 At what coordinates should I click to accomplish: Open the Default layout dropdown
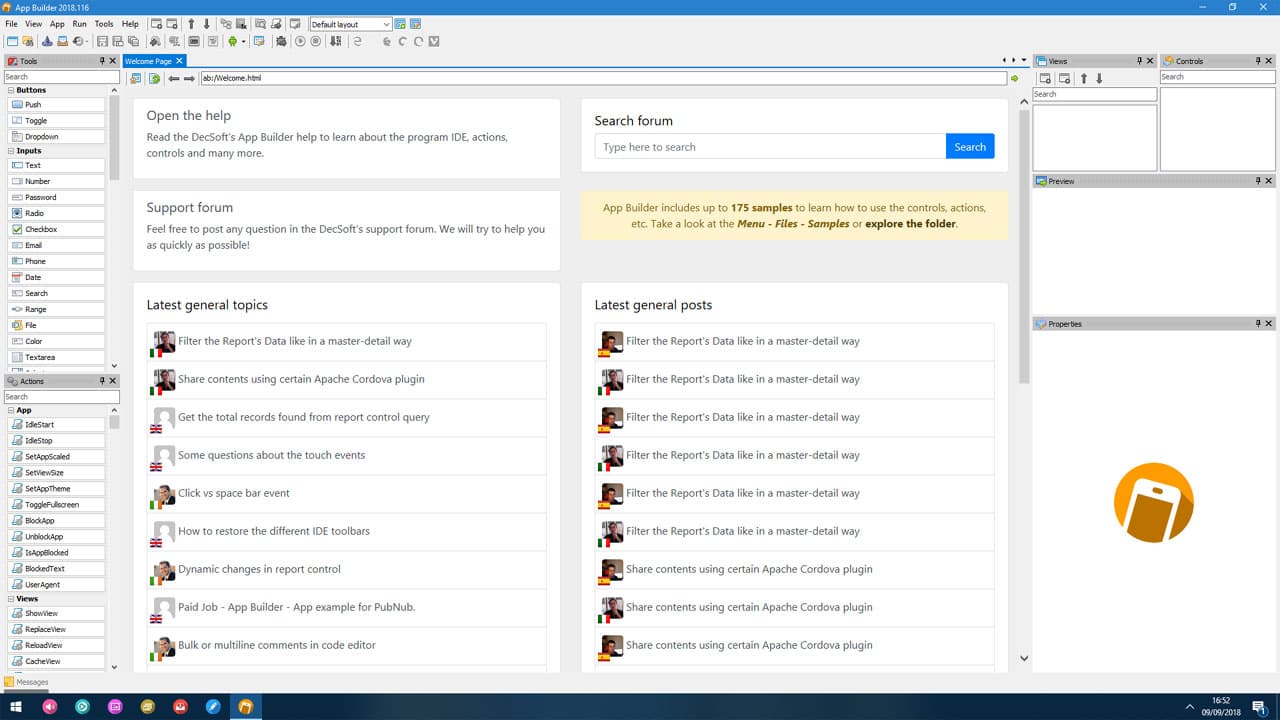[x=385, y=23]
